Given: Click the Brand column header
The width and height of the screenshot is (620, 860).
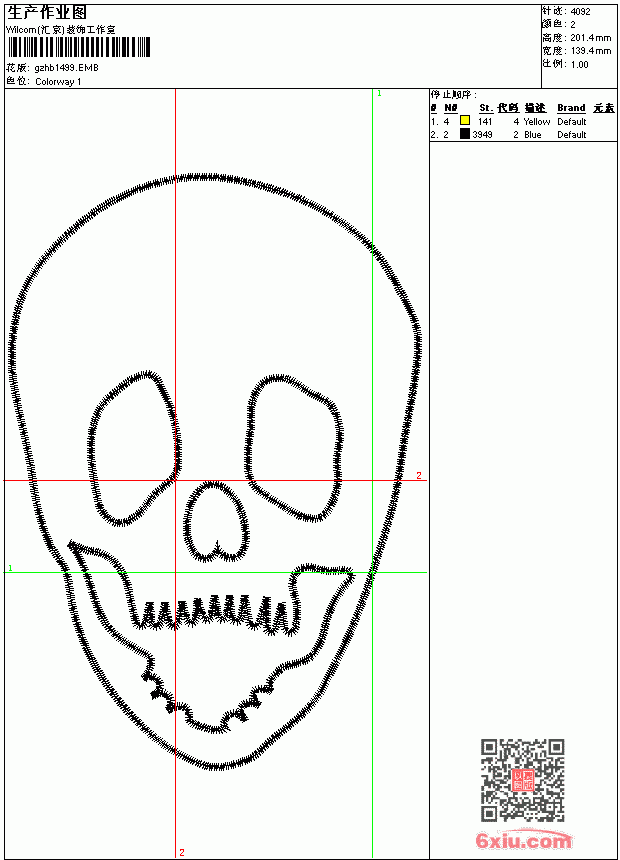Looking at the screenshot, I should tap(571, 108).
